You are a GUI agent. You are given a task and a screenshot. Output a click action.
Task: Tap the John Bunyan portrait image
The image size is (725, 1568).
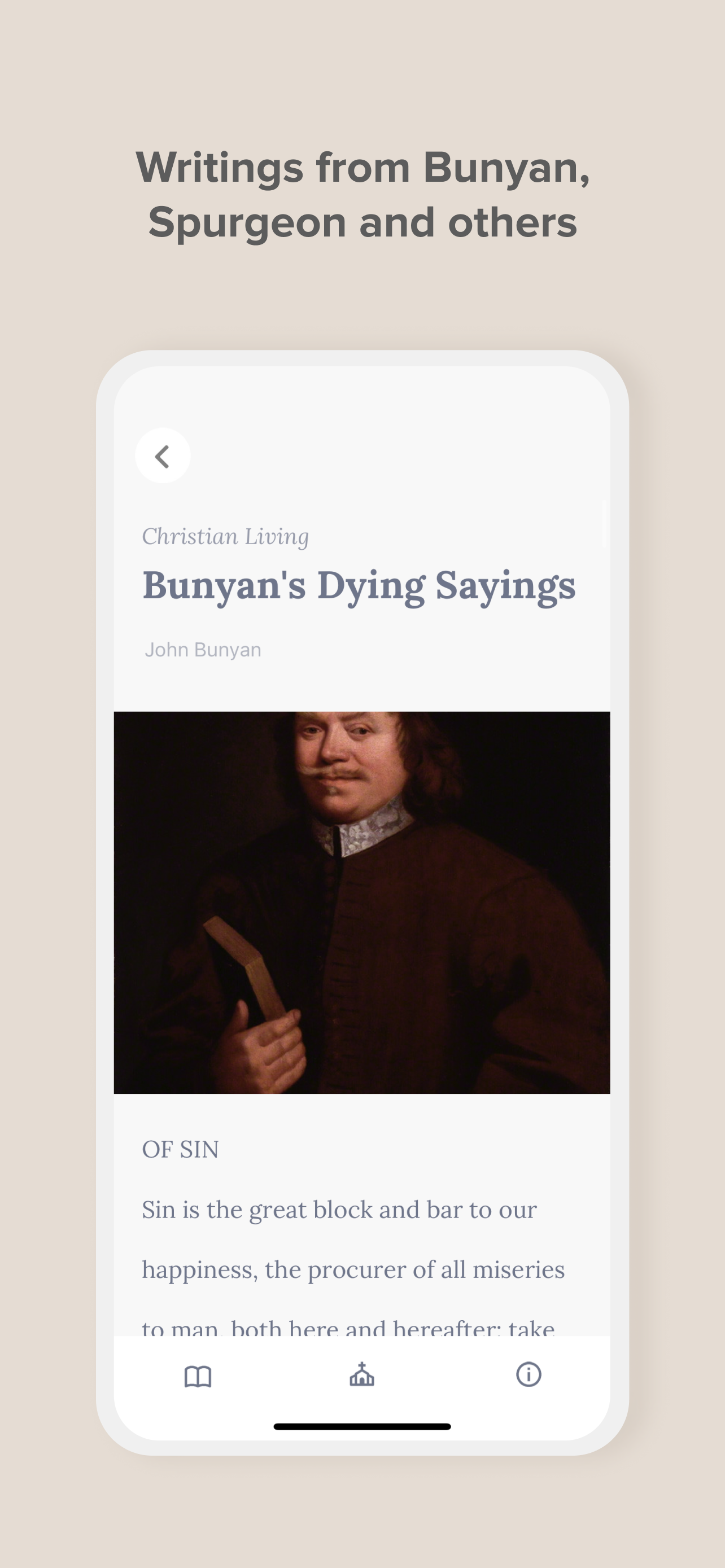click(361, 902)
